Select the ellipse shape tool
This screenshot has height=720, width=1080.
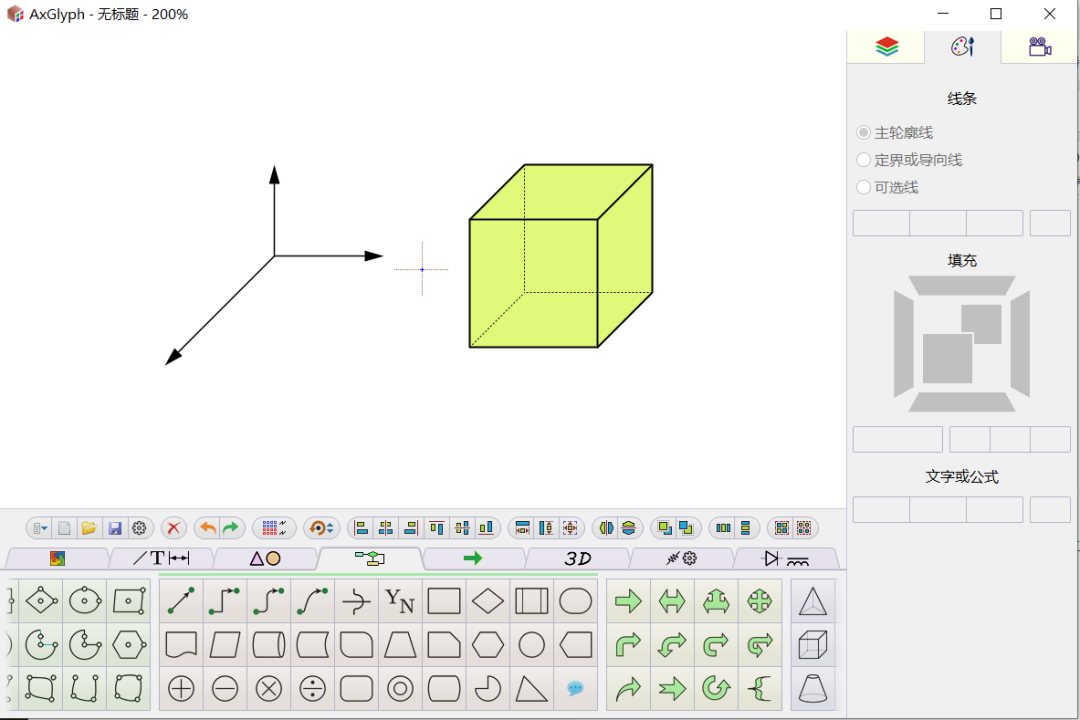pos(575,600)
